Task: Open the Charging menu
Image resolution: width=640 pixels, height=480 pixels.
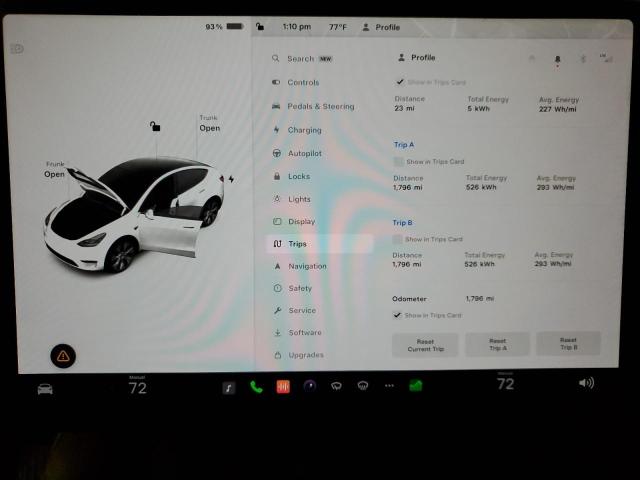Action: click(x=297, y=130)
